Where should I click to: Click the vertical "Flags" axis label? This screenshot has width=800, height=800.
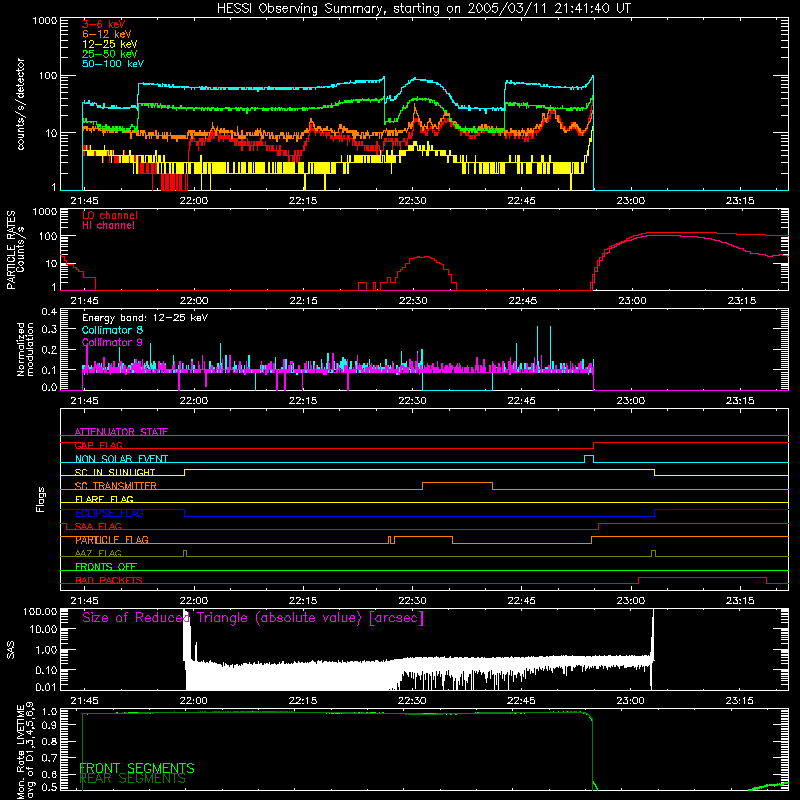coord(40,499)
